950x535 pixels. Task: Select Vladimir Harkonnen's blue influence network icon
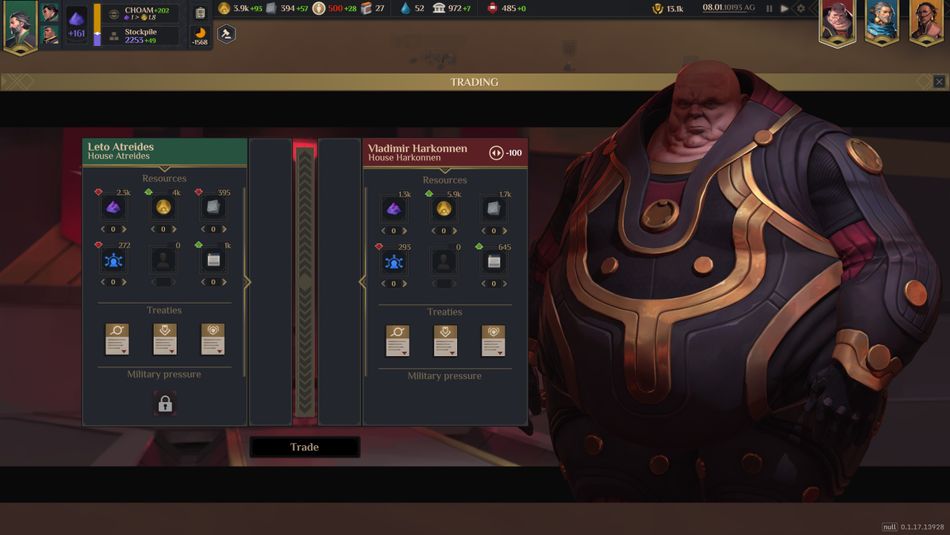click(394, 263)
